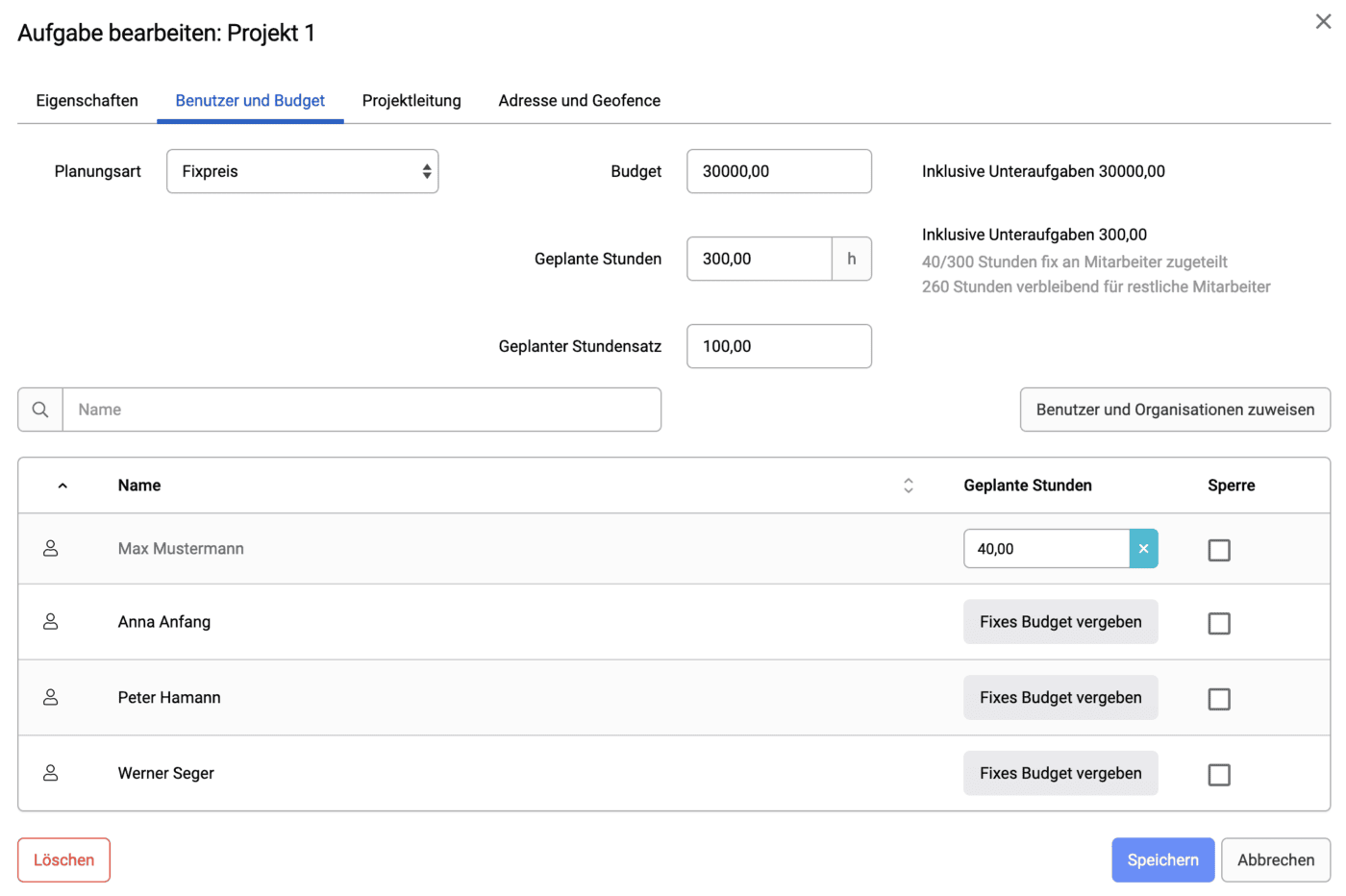Save changes with Speichern
The image size is (1346, 896).
(1163, 859)
